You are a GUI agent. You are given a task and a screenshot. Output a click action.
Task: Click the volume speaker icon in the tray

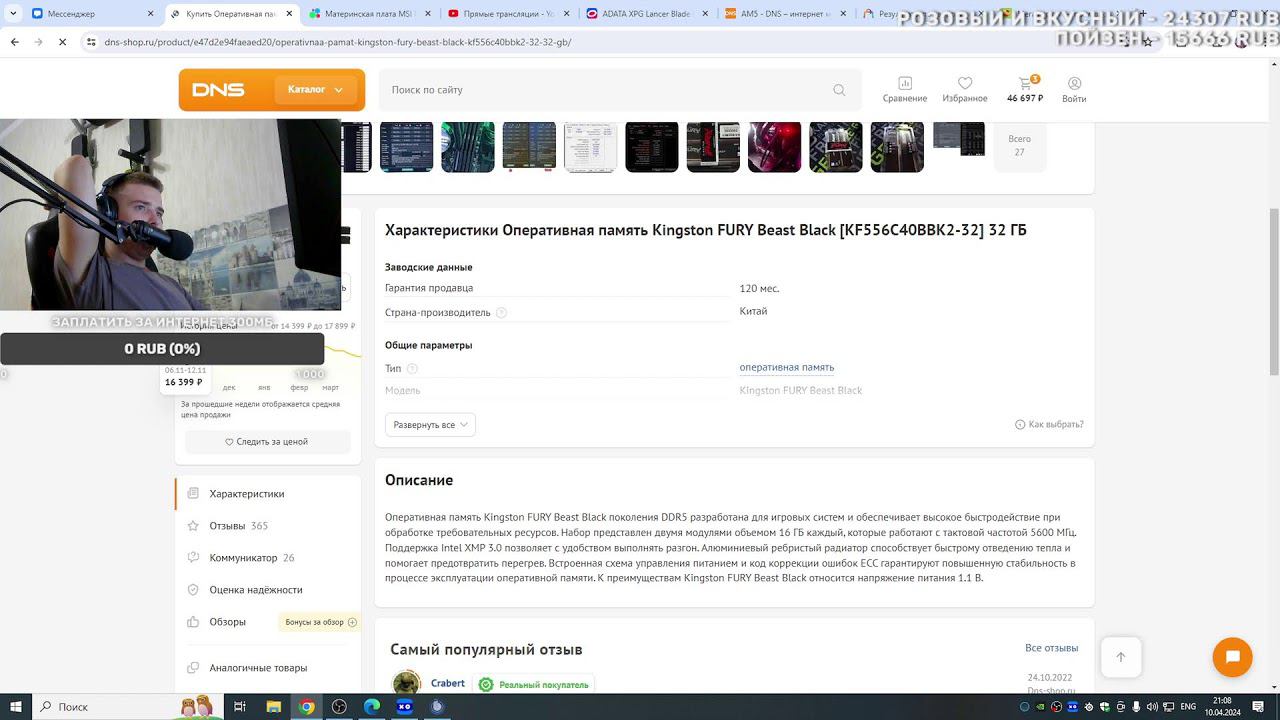coord(1152,707)
